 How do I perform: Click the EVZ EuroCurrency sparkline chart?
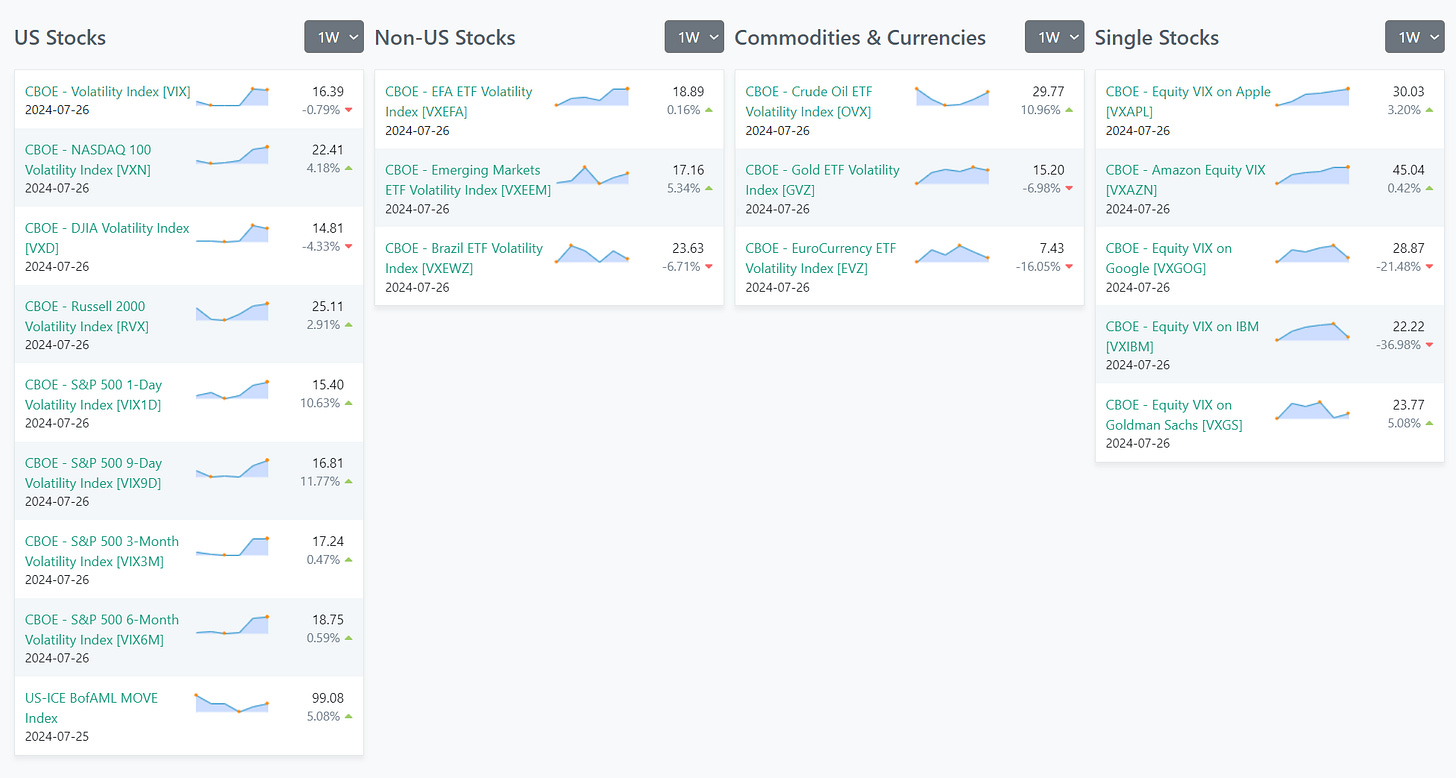pyautogui.click(x=952, y=253)
